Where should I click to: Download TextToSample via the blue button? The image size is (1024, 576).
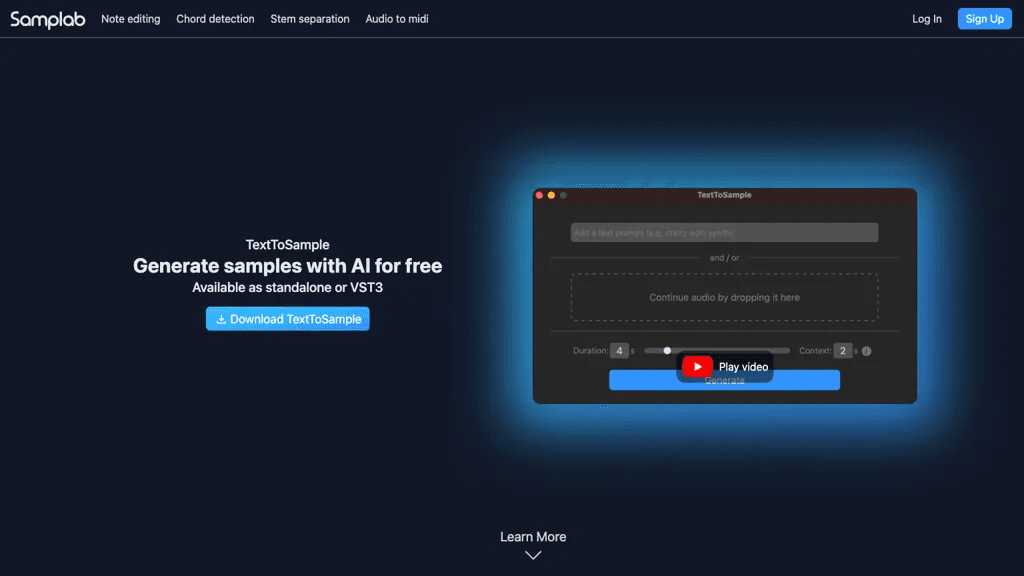(287, 319)
